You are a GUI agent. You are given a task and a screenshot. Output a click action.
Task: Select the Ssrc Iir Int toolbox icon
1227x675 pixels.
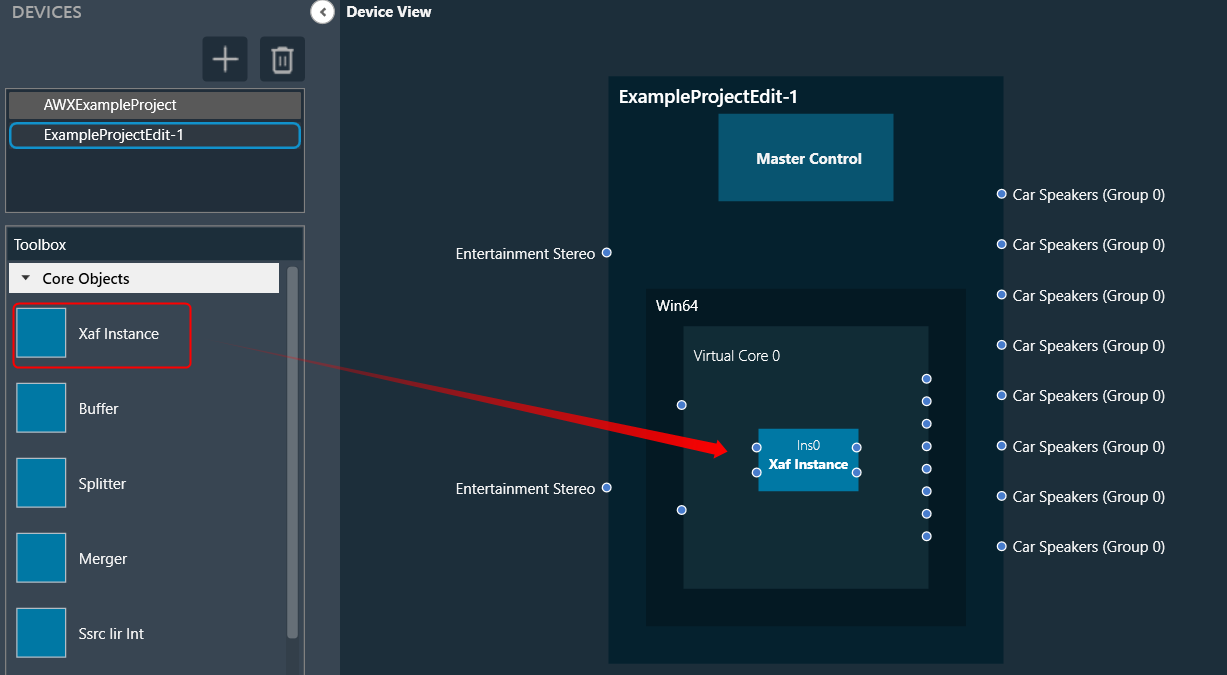pyautogui.click(x=41, y=633)
